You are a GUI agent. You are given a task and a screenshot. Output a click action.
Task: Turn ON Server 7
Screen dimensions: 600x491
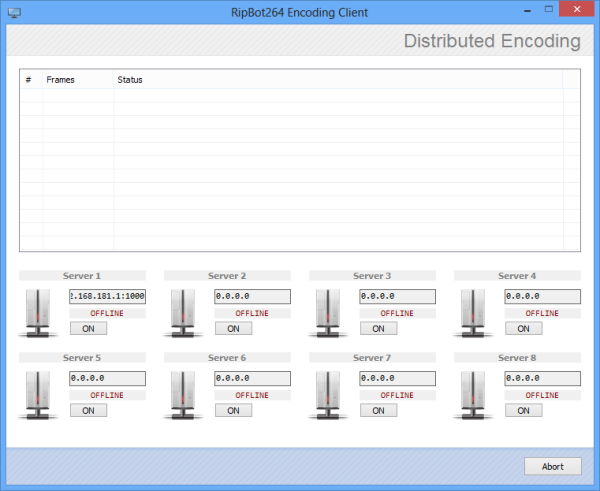[378, 410]
